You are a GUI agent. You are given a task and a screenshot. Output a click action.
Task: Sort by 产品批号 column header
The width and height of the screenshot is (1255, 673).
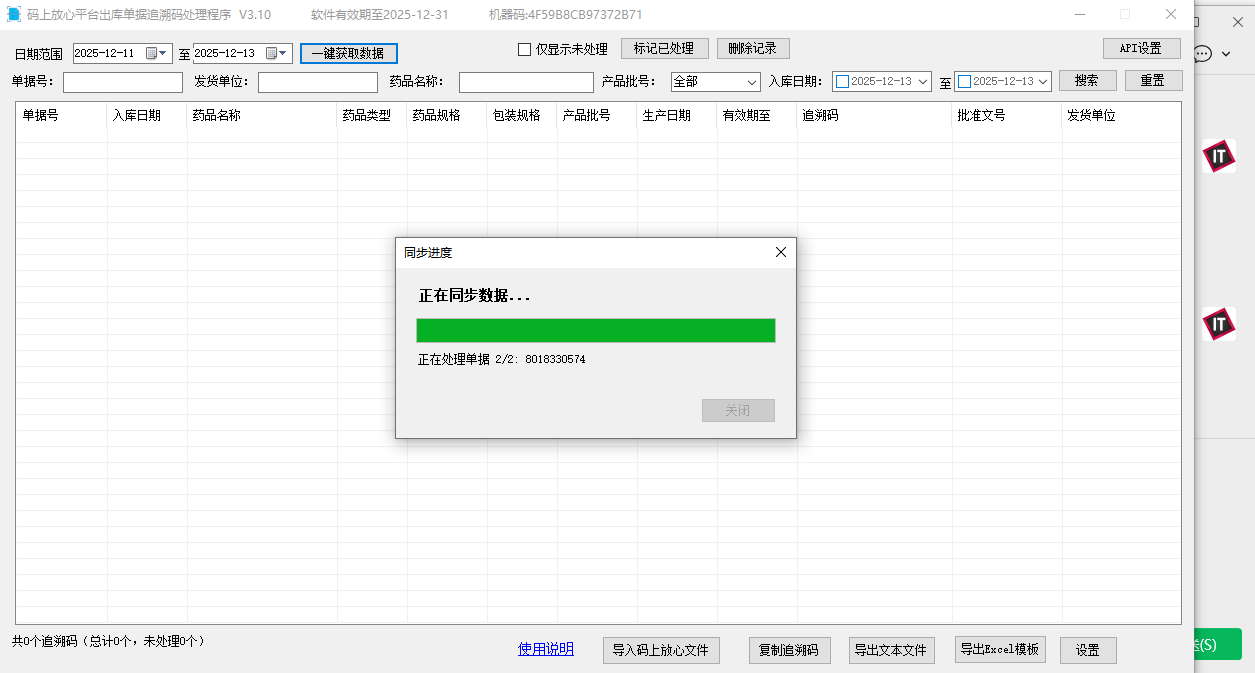coord(597,116)
